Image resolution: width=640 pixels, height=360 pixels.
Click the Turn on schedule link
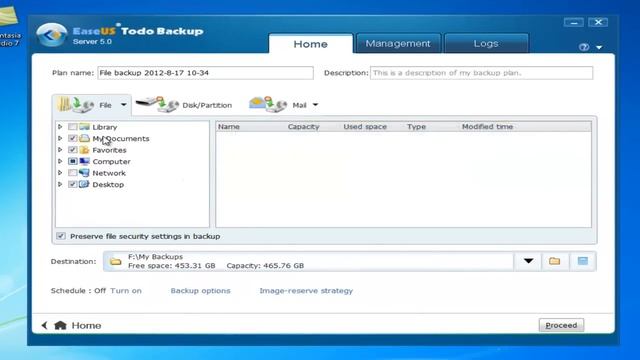tap(126, 291)
